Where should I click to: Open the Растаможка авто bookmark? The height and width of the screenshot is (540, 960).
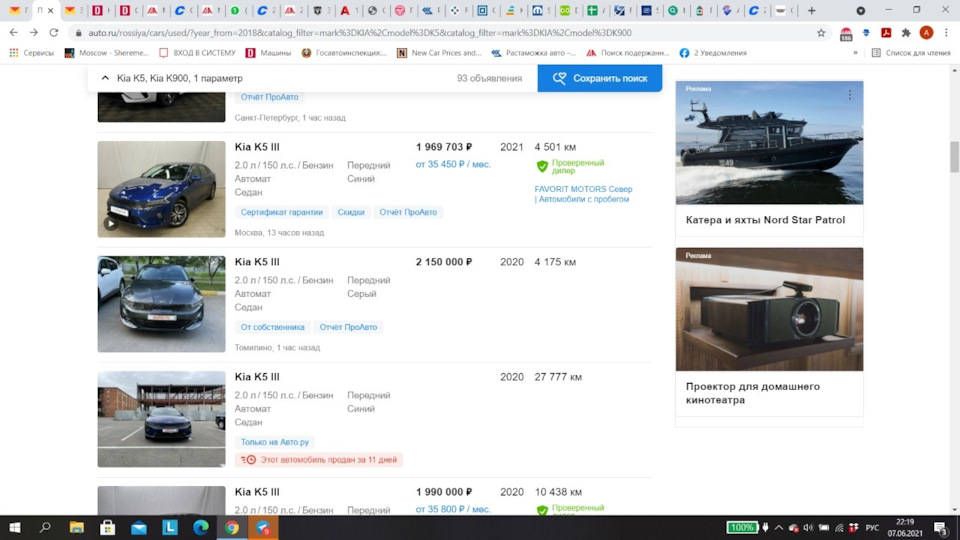[x=533, y=53]
